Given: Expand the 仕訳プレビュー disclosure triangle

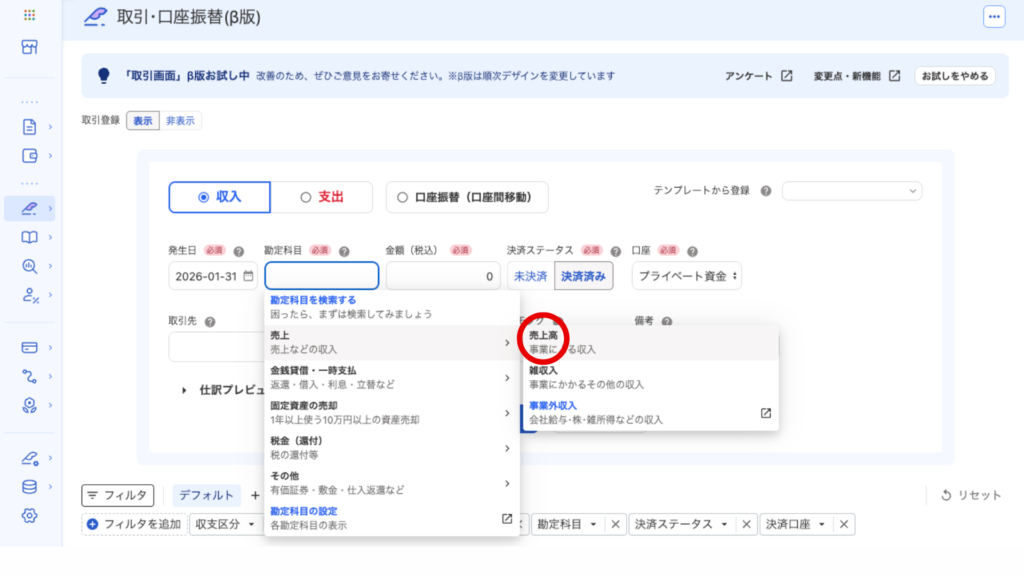Looking at the screenshot, I should point(185,390).
